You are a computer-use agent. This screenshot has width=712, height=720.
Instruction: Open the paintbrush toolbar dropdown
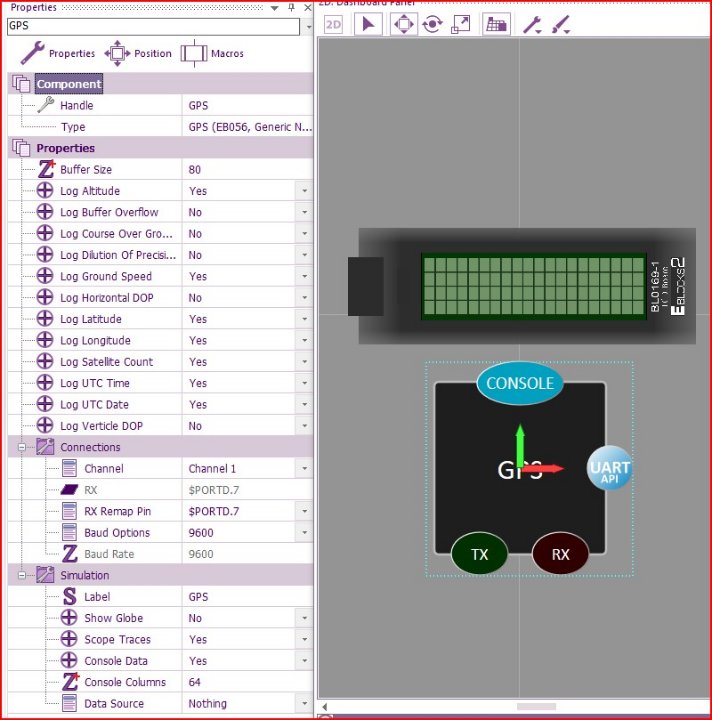pos(560,24)
